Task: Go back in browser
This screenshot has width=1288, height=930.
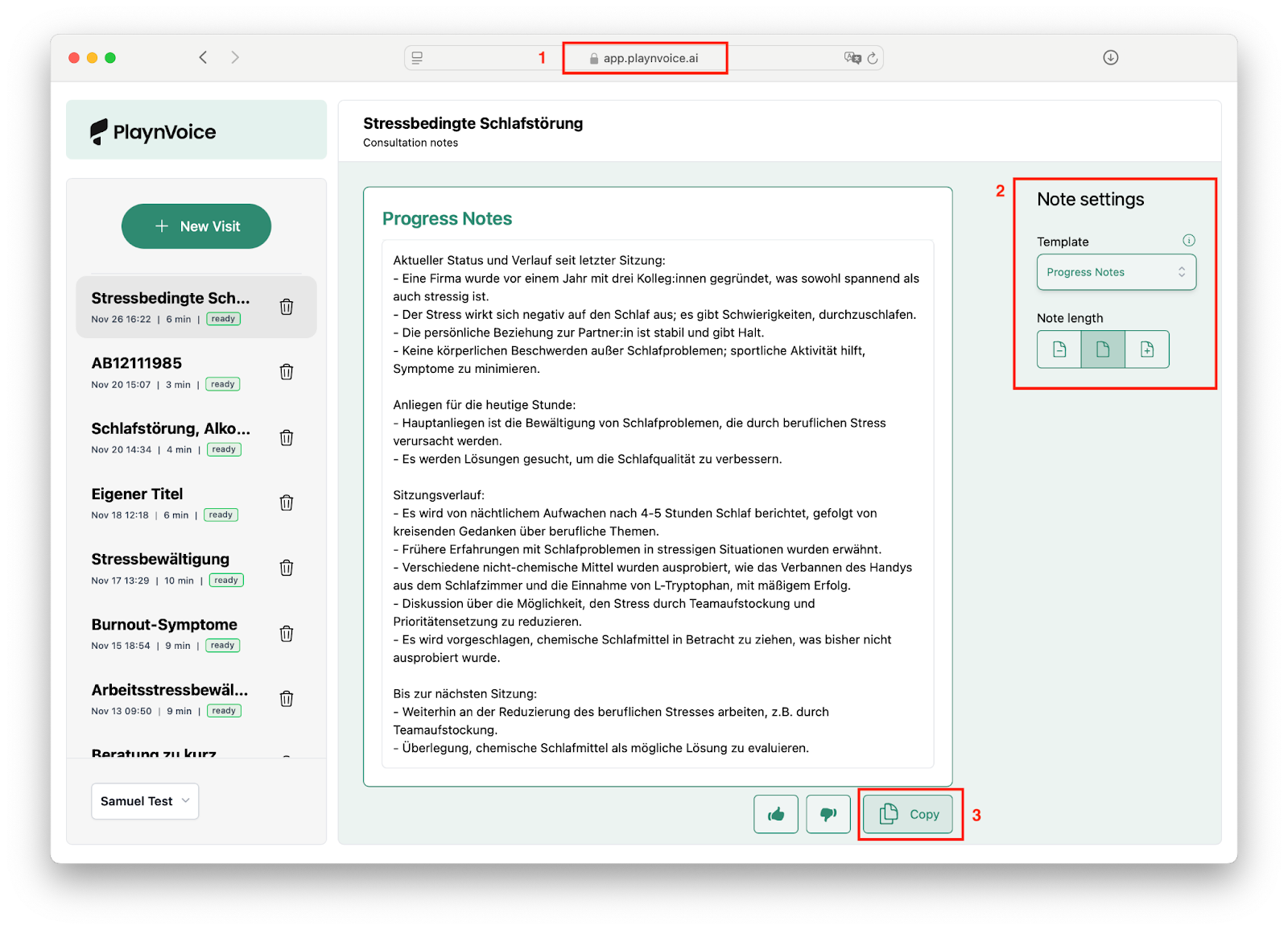Action: 204,57
